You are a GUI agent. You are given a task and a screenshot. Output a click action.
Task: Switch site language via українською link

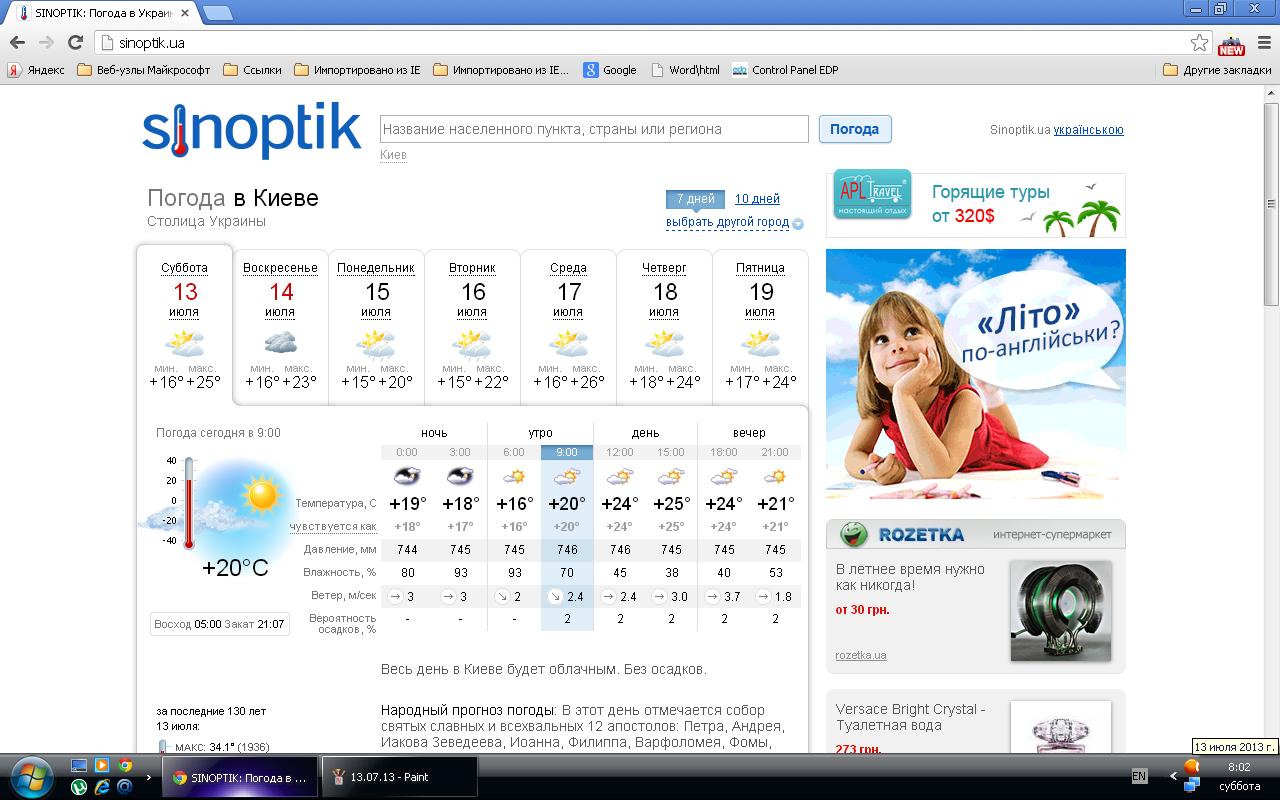[1088, 130]
